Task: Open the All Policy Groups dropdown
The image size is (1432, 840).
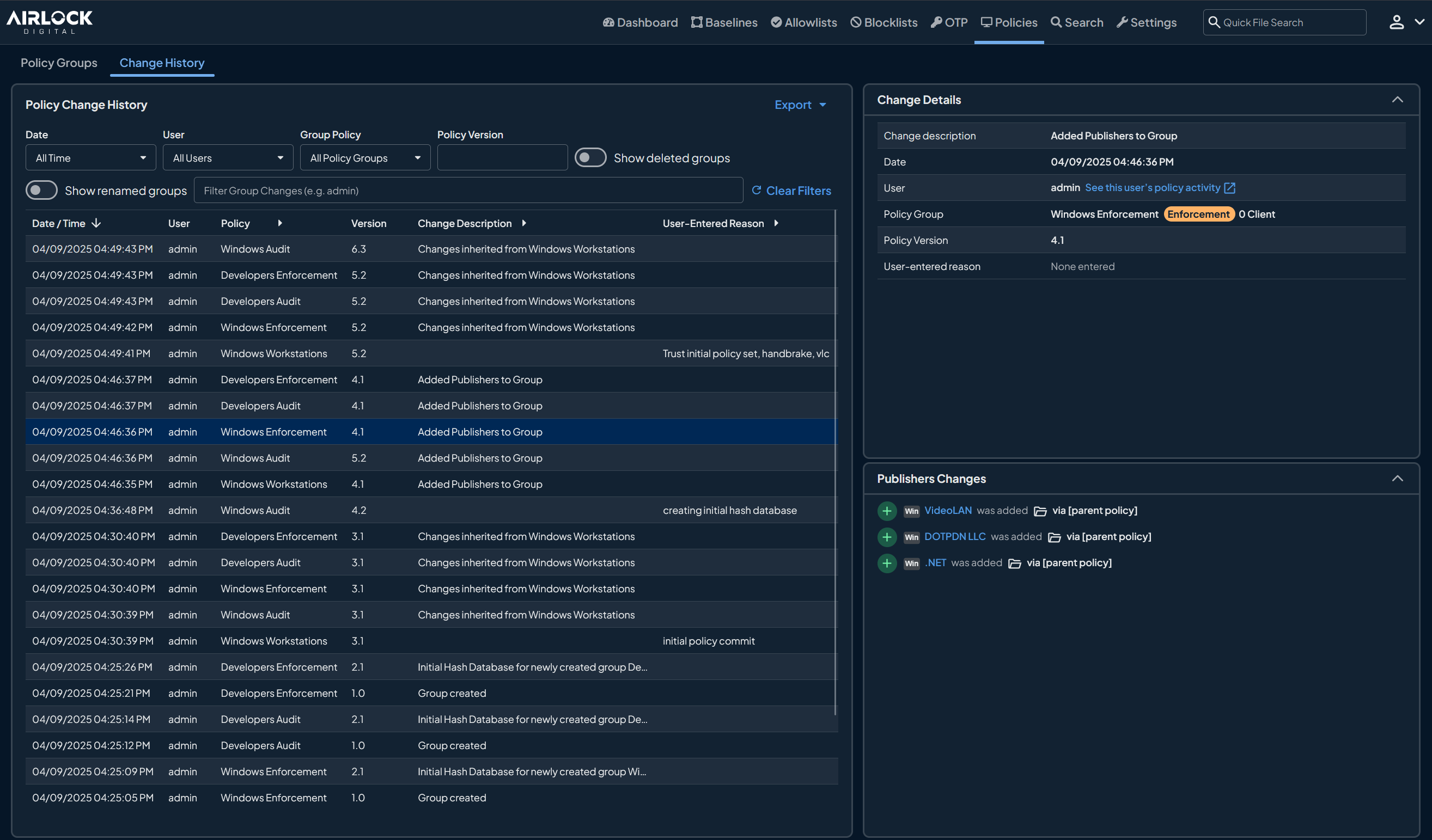Action: point(365,157)
